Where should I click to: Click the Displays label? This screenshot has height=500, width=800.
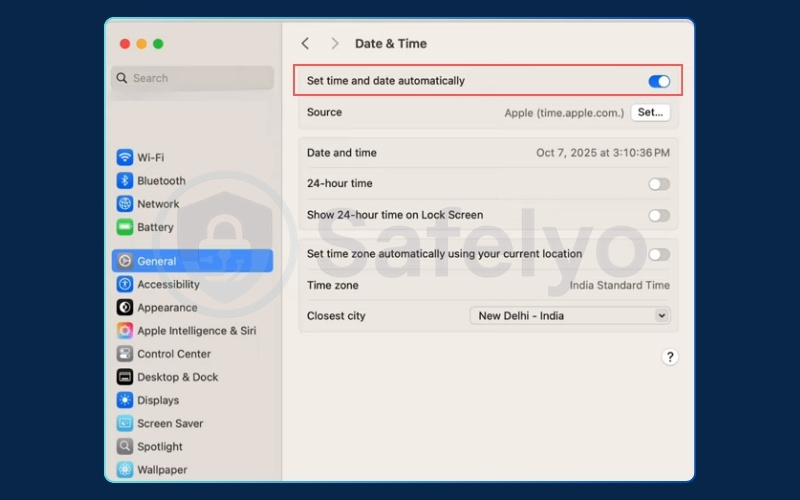coord(158,401)
